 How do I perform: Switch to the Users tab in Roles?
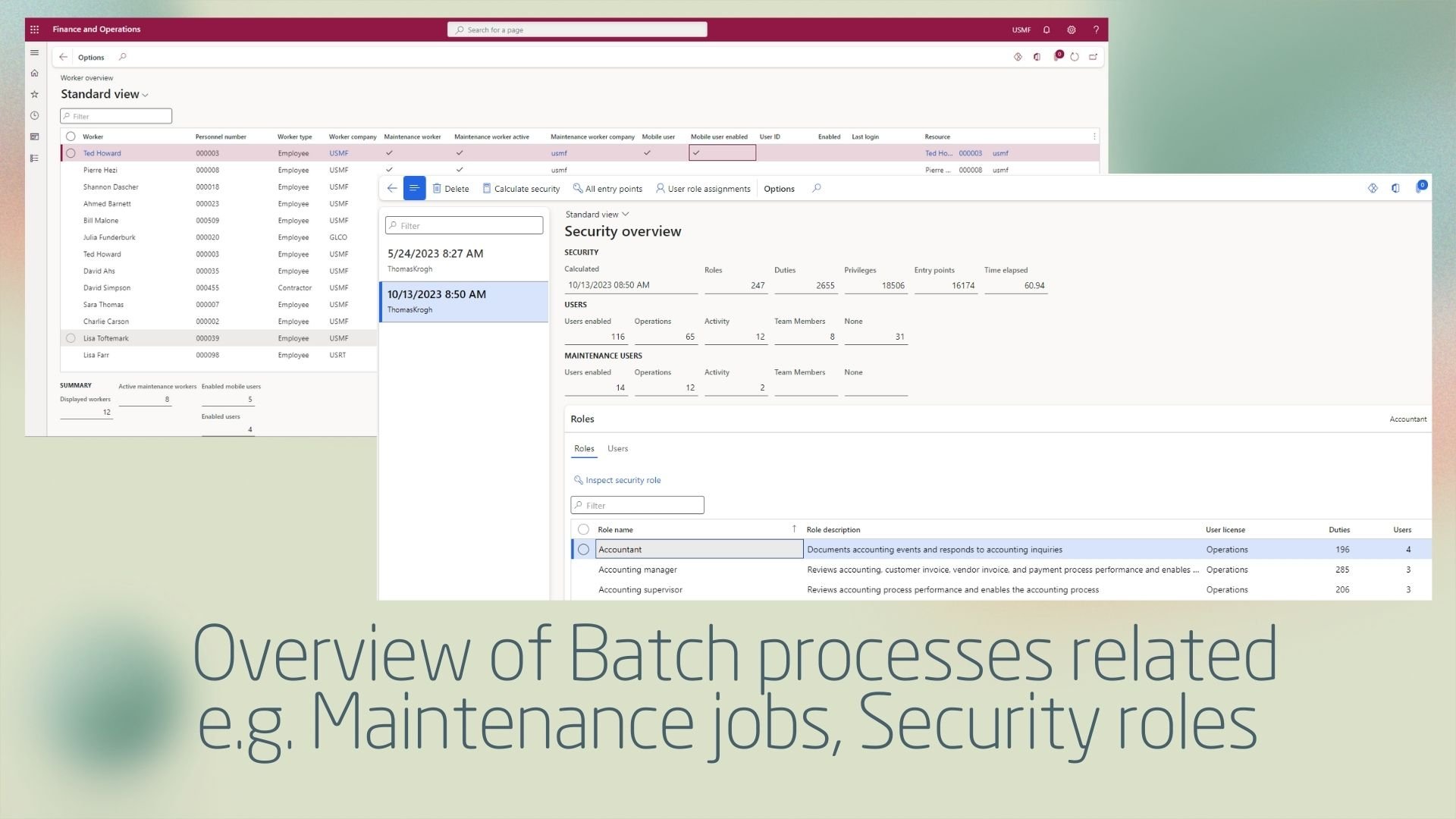tap(618, 448)
